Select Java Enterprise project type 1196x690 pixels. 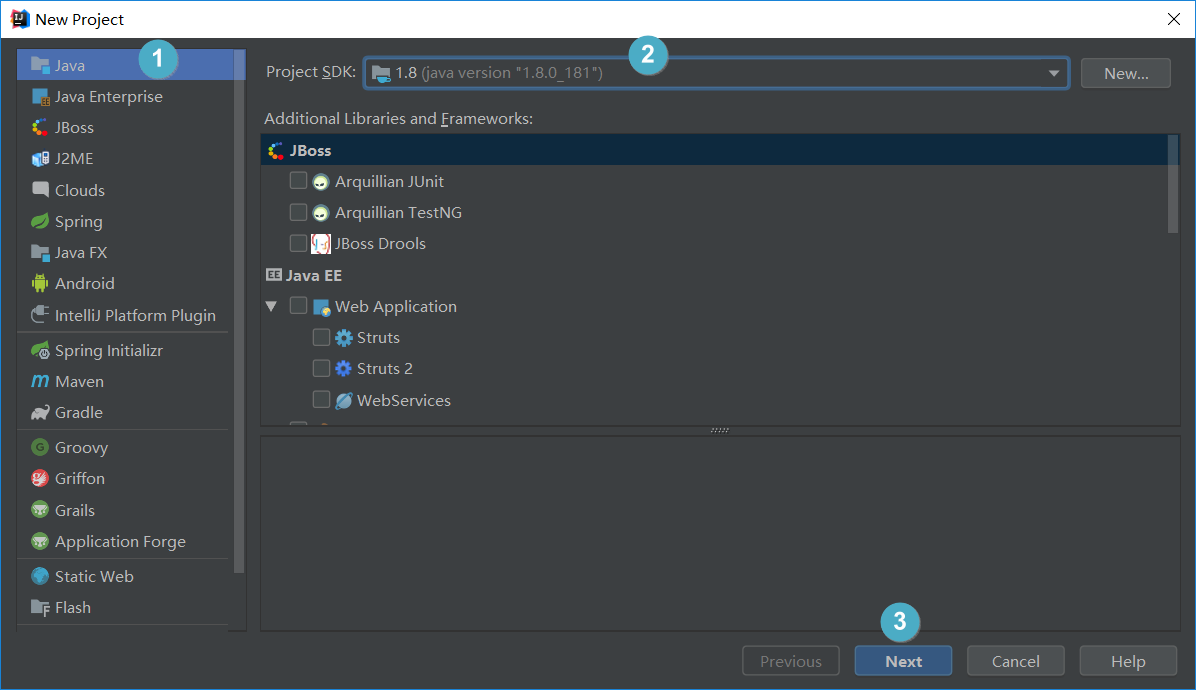pyautogui.click(x=124, y=97)
